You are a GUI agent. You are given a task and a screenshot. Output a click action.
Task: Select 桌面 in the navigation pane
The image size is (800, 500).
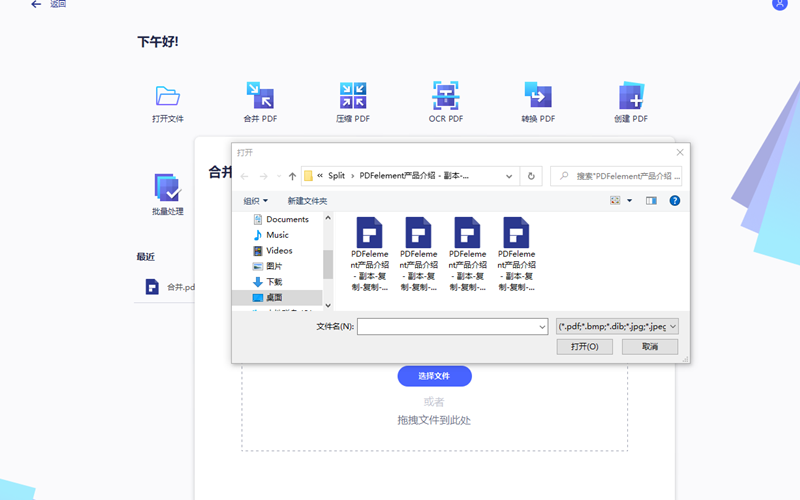pos(273,297)
